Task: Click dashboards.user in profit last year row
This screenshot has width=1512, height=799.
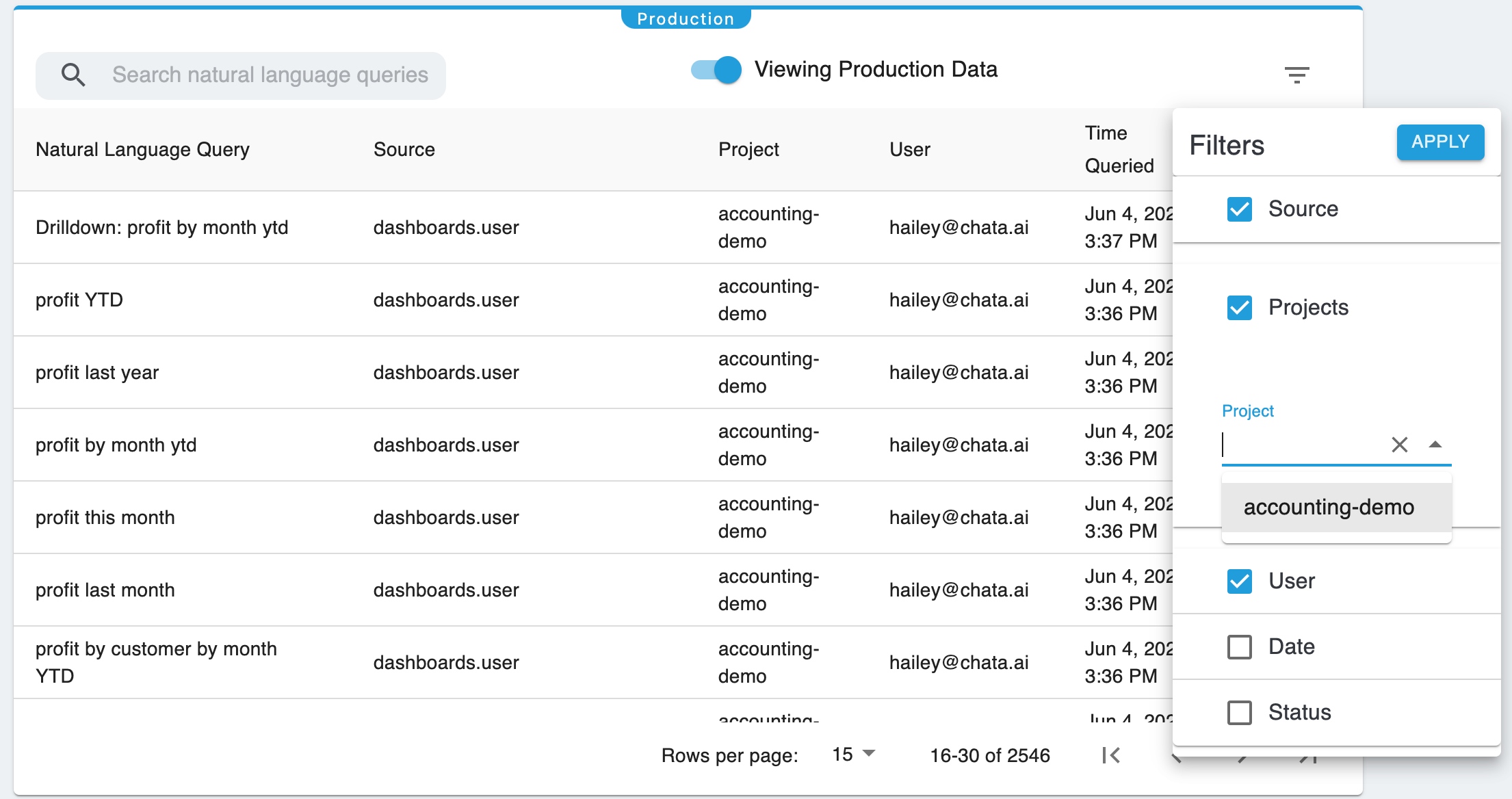Action: pos(446,373)
